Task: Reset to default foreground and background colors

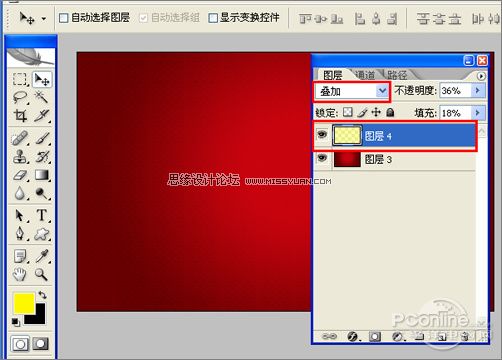Action: [16, 322]
